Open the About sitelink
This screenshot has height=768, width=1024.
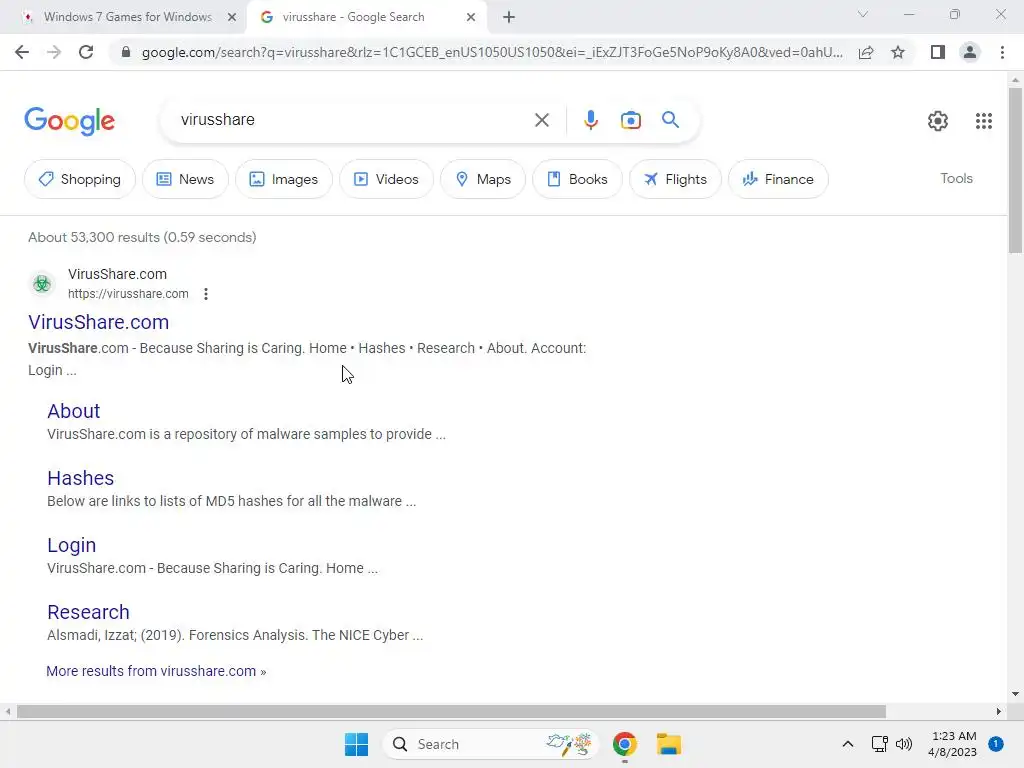click(x=74, y=411)
